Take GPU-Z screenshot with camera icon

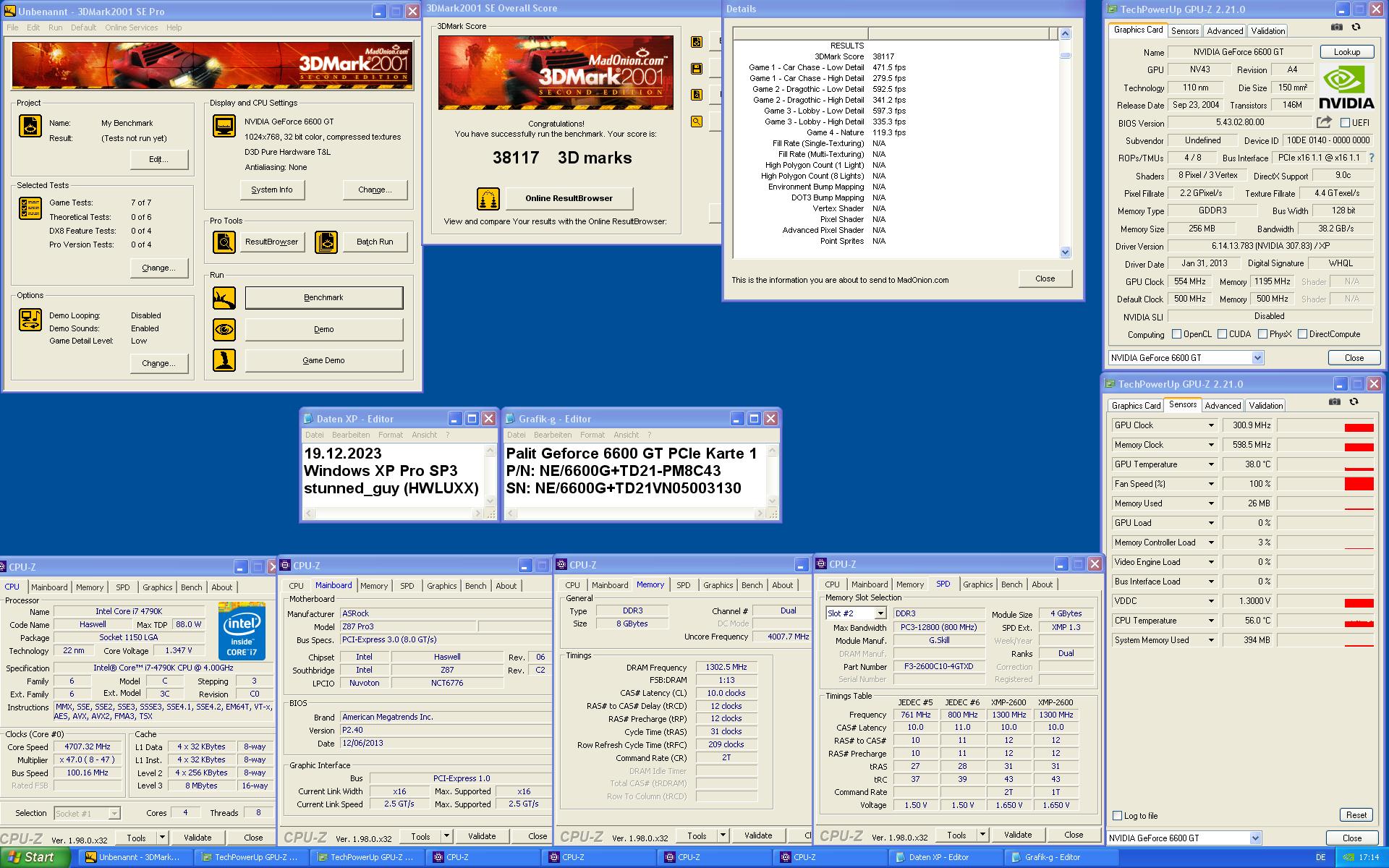(1337, 27)
